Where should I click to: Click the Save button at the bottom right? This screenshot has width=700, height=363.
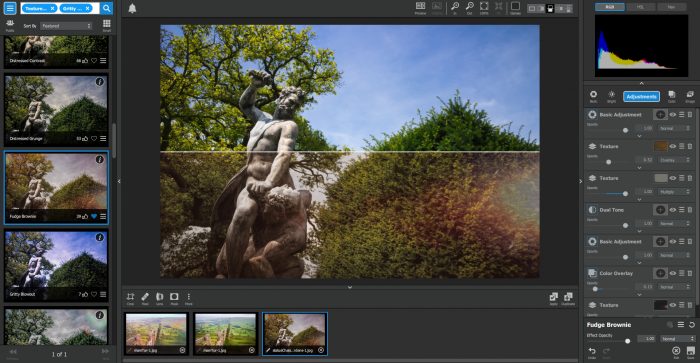pos(690,352)
